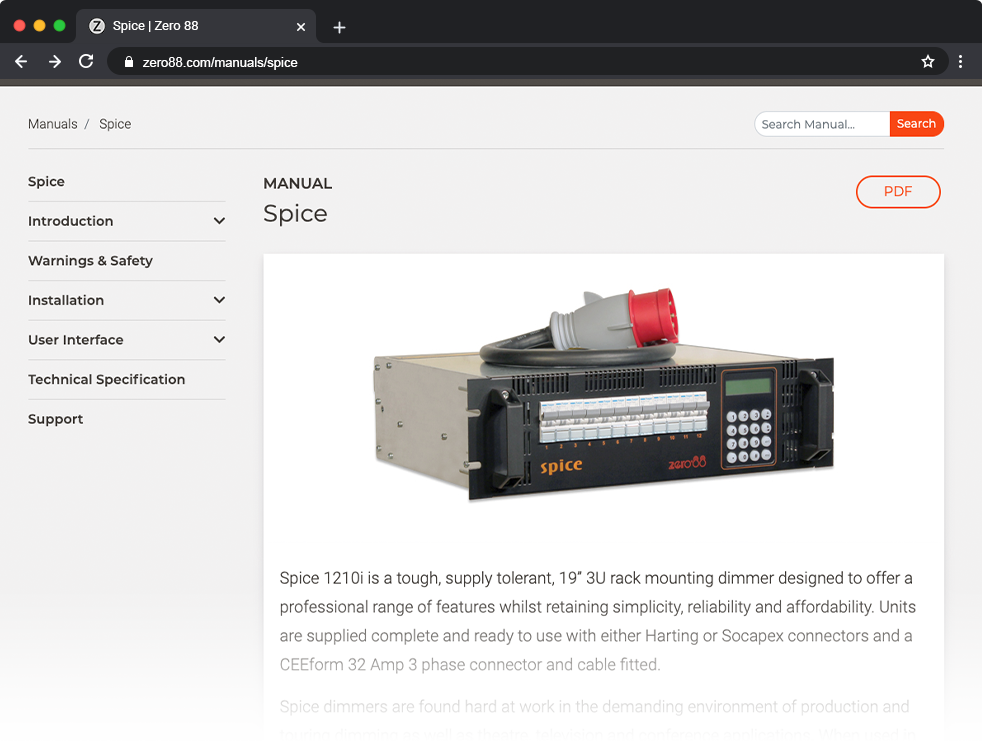Image resolution: width=982 pixels, height=747 pixels.
Task: Expand the Introduction section chevron
Action: coord(219,221)
